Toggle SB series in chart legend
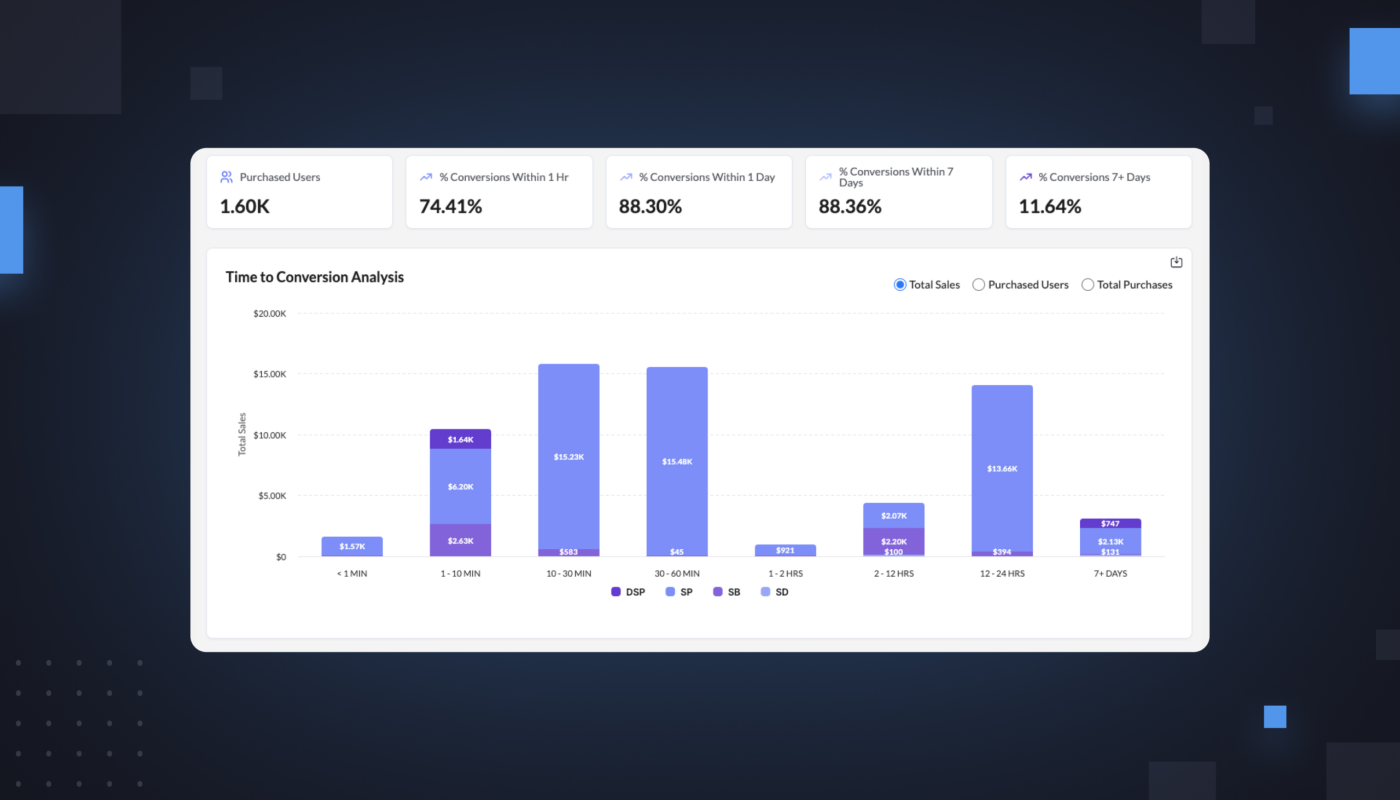 coord(727,592)
